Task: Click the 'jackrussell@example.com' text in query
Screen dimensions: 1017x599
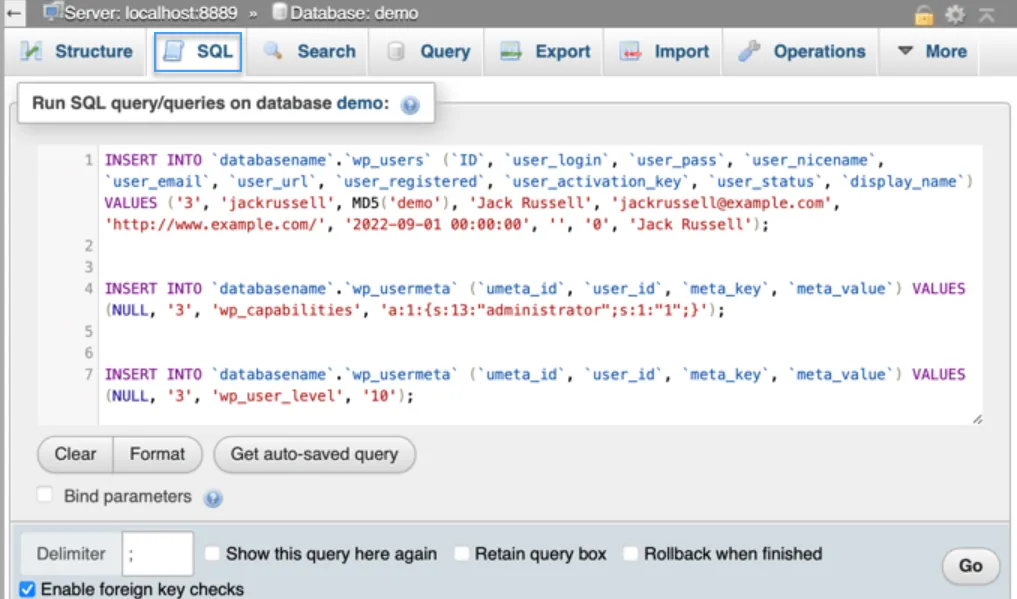Action: (721, 203)
